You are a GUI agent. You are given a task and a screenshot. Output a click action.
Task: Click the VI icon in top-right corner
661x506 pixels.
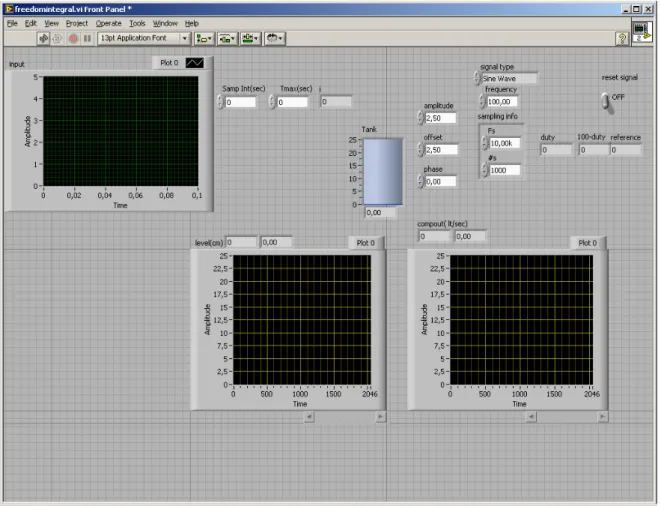click(x=642, y=32)
